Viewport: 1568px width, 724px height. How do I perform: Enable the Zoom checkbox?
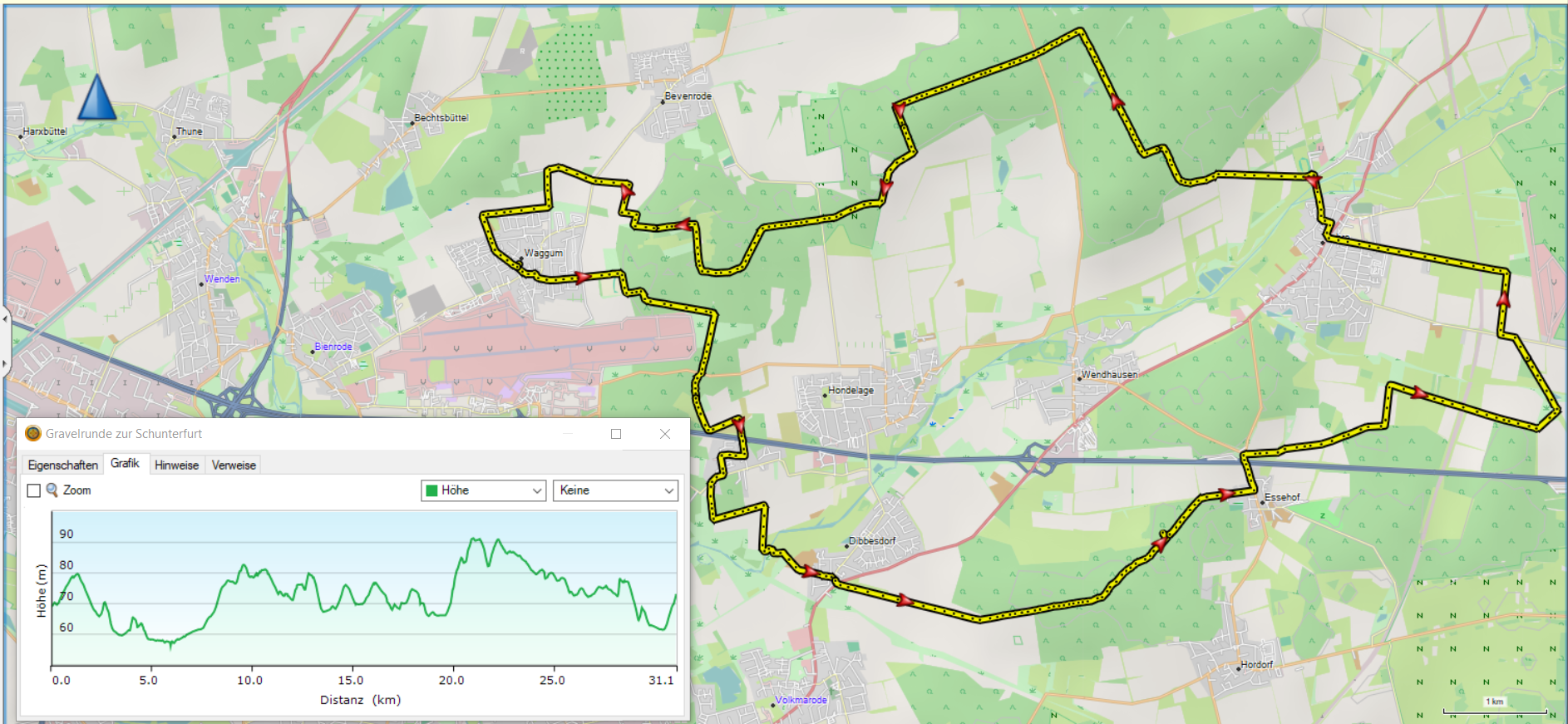tap(34, 490)
